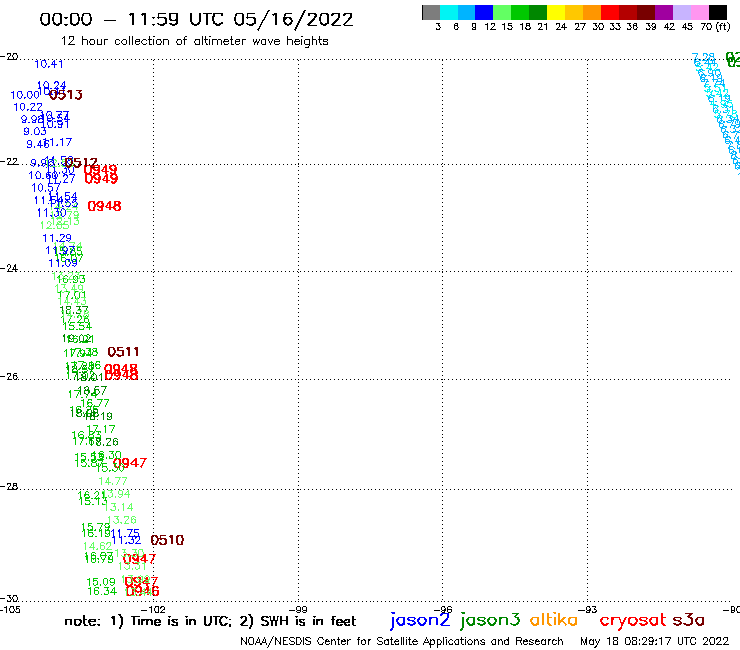Click the '0511' time stamp label
This screenshot has height=650, width=740.
(x=123, y=352)
